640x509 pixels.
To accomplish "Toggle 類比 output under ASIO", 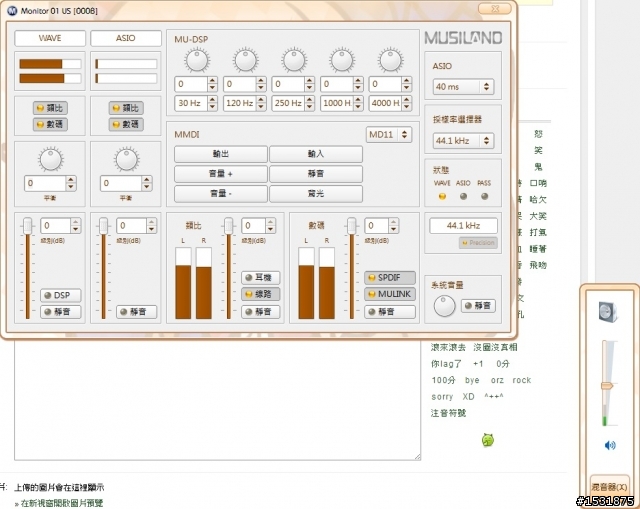I will [x=126, y=108].
